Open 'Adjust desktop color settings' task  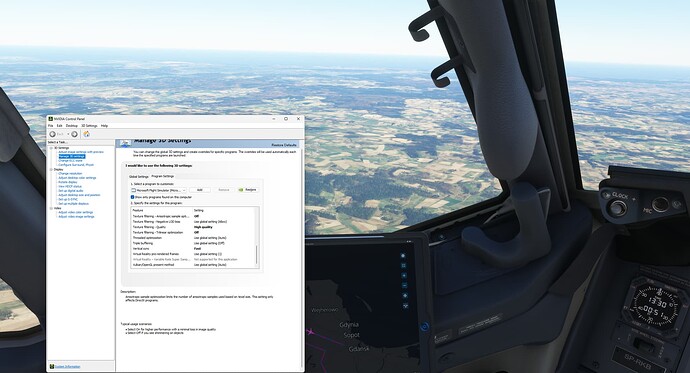click(x=77, y=178)
